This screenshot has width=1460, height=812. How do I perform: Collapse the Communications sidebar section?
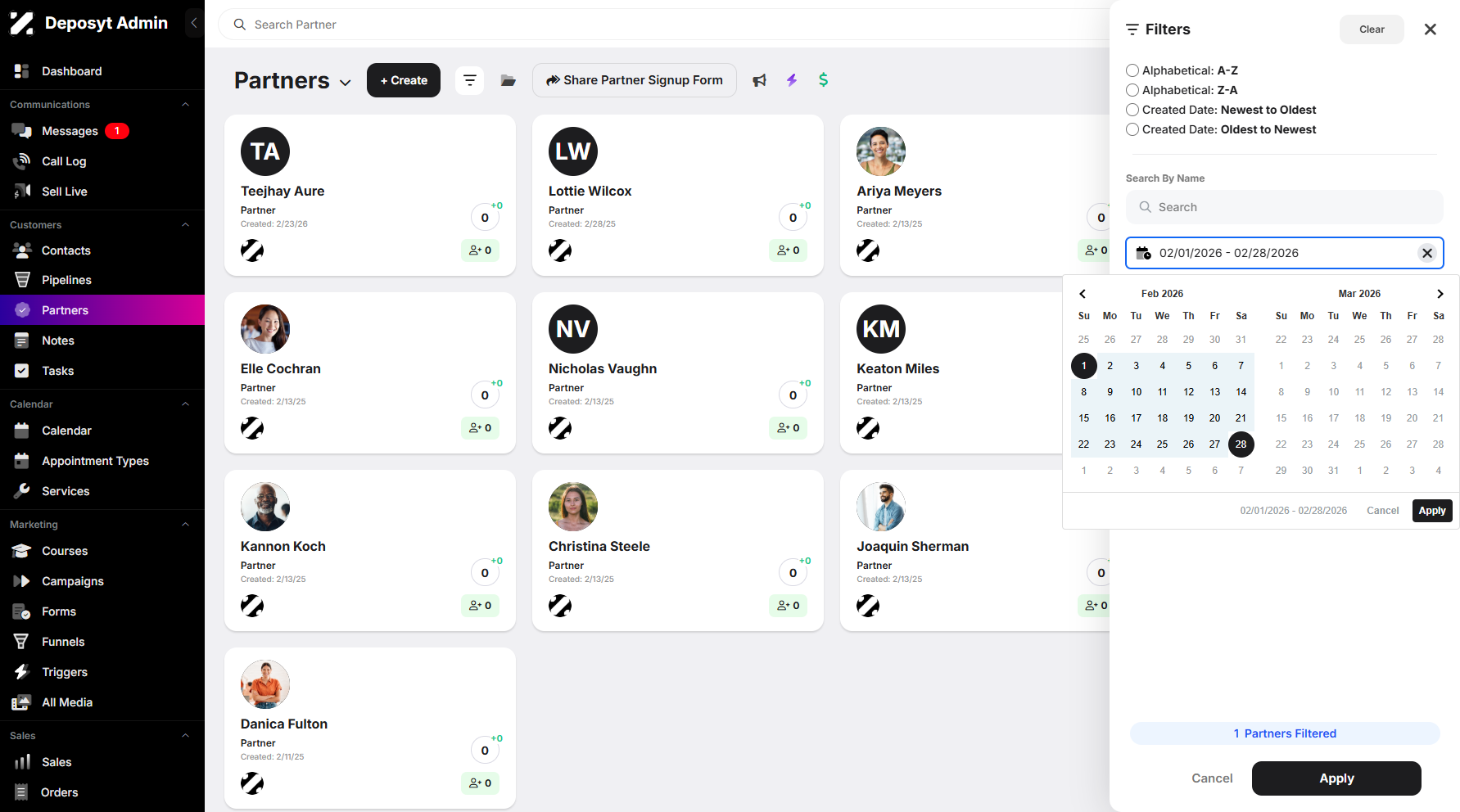(185, 105)
